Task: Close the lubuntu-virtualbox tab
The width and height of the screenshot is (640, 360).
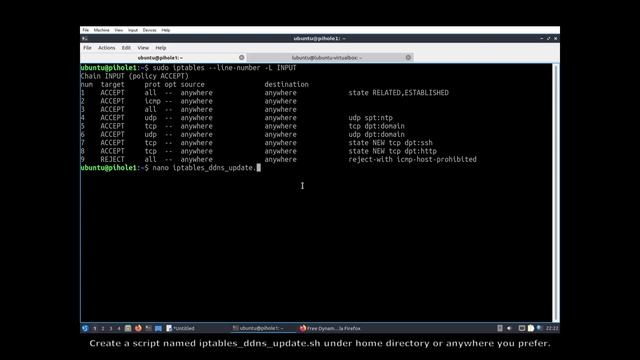Action: pyautogui.click(x=408, y=58)
